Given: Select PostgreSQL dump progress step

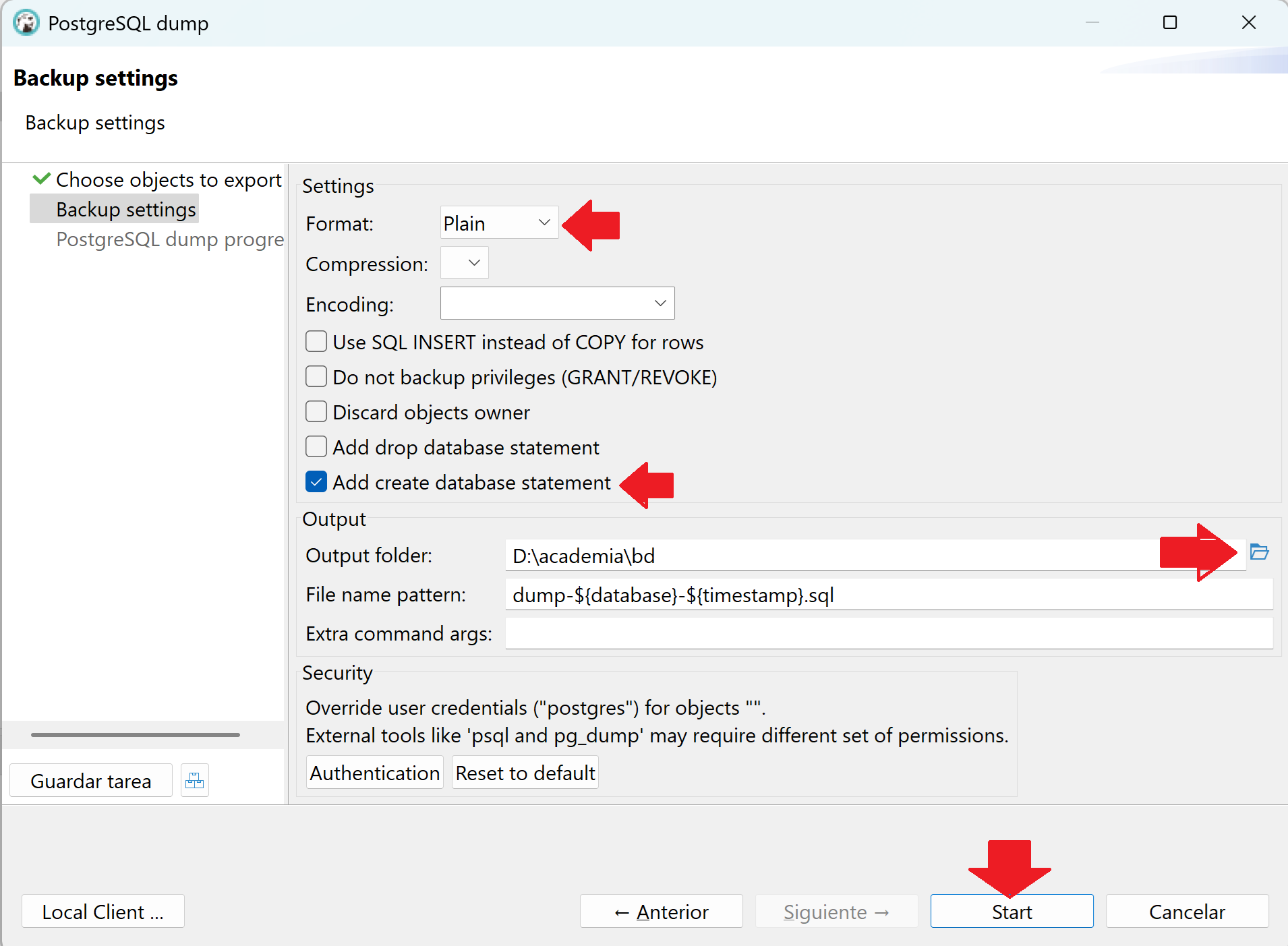Looking at the screenshot, I should click(170, 239).
